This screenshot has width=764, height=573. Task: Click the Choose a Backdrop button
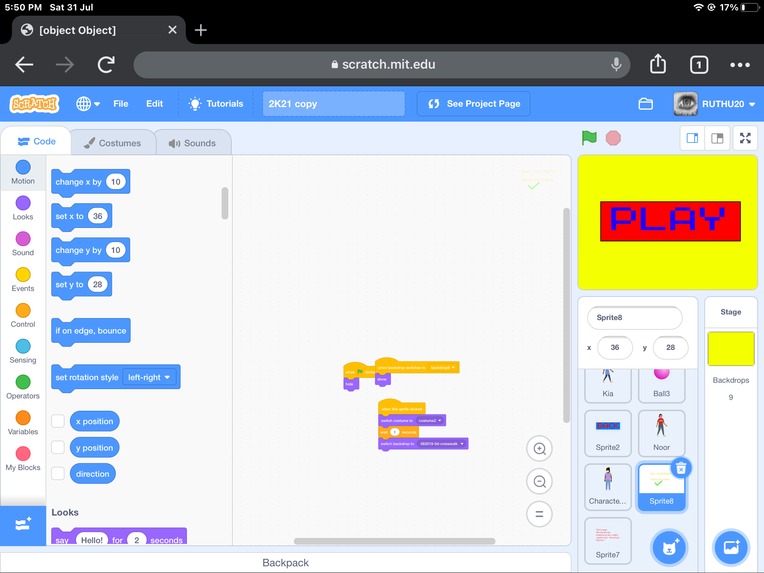coord(731,547)
